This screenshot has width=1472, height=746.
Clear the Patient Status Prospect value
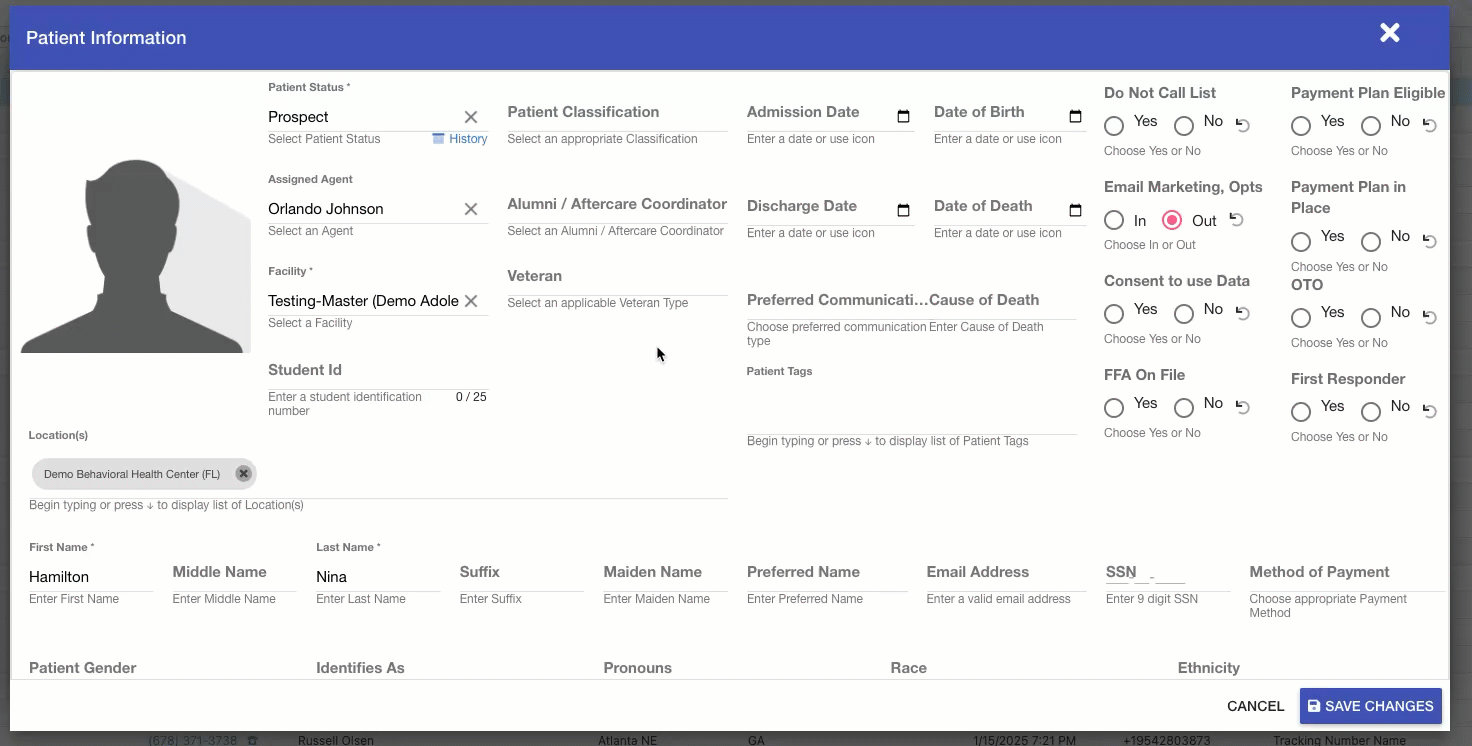click(470, 117)
